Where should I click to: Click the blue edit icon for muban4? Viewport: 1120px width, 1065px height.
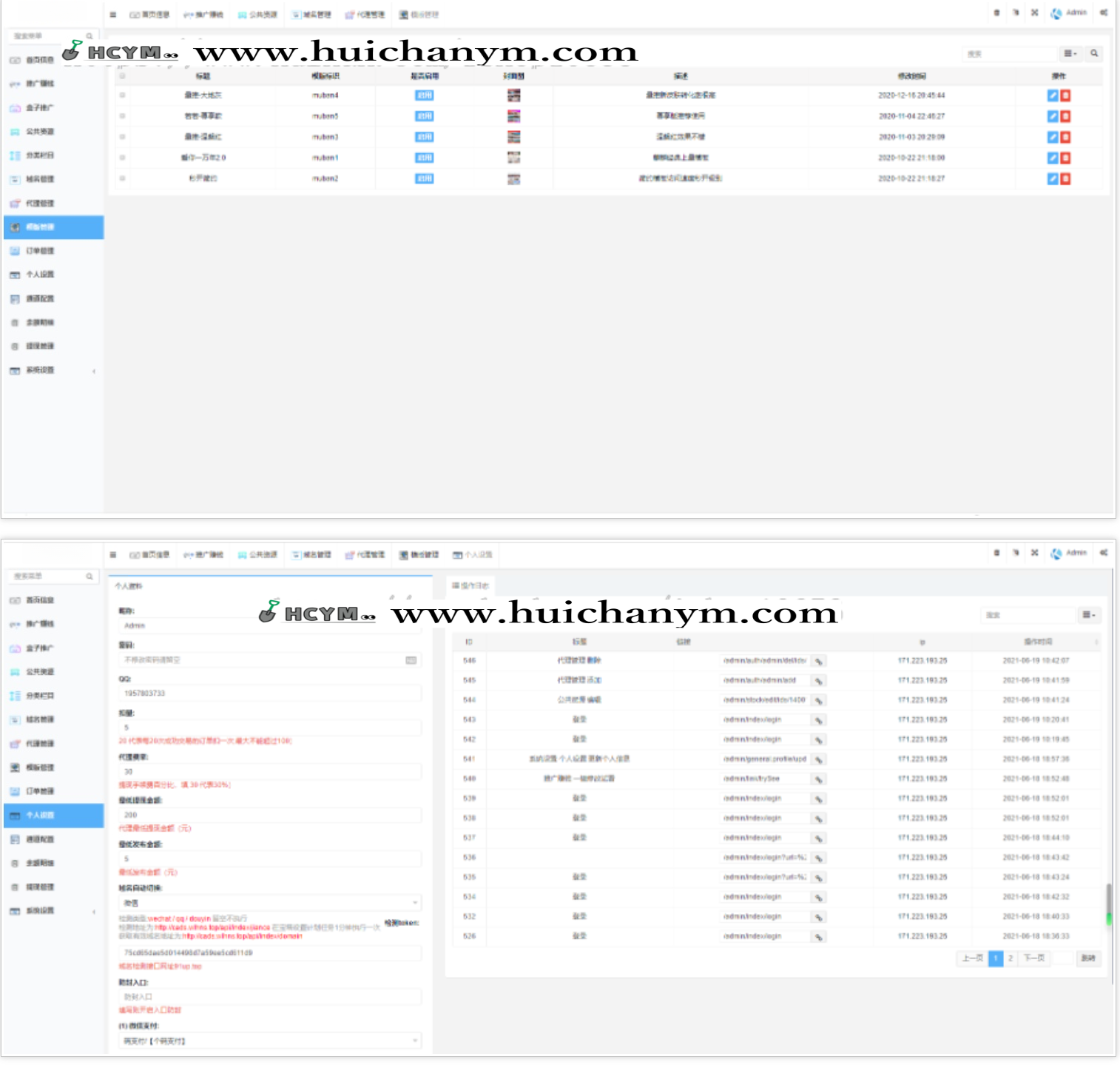coord(1053,95)
